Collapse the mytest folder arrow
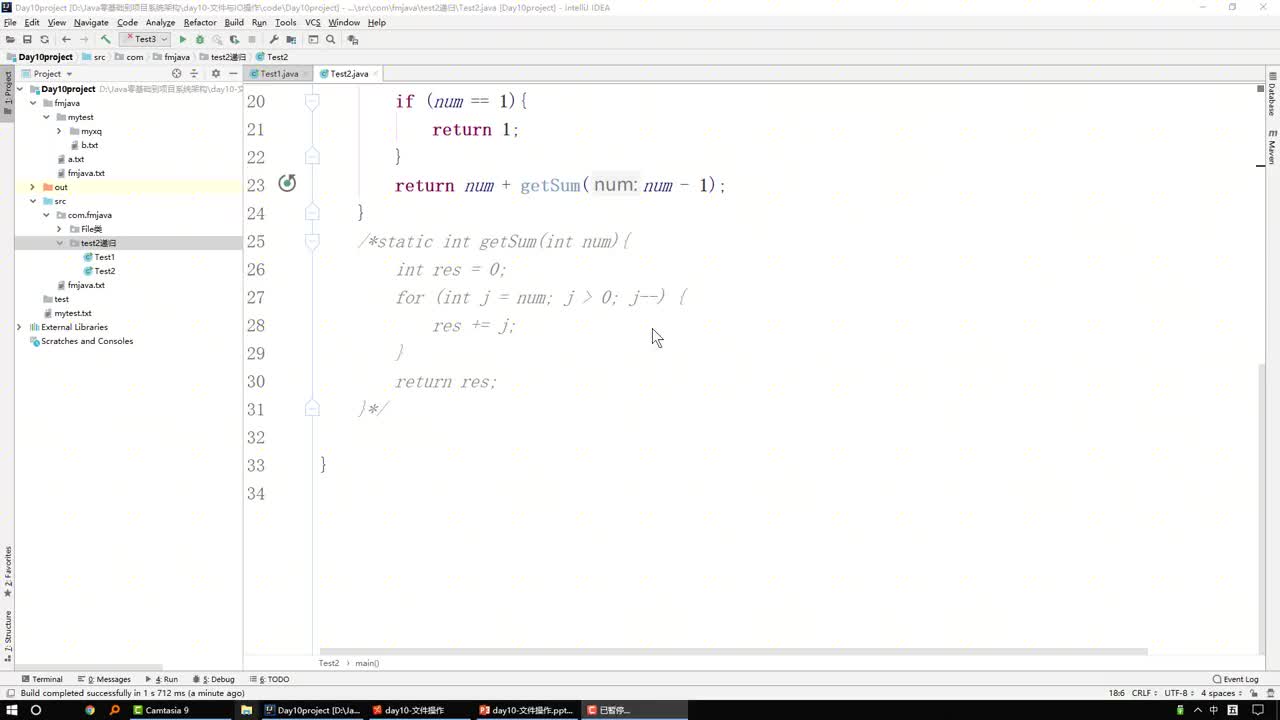The height and width of the screenshot is (720, 1280). click(46, 117)
